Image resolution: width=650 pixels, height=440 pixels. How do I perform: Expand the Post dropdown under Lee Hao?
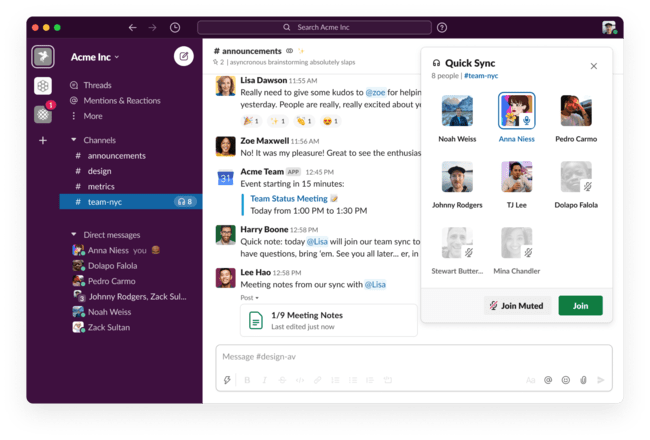[250, 298]
